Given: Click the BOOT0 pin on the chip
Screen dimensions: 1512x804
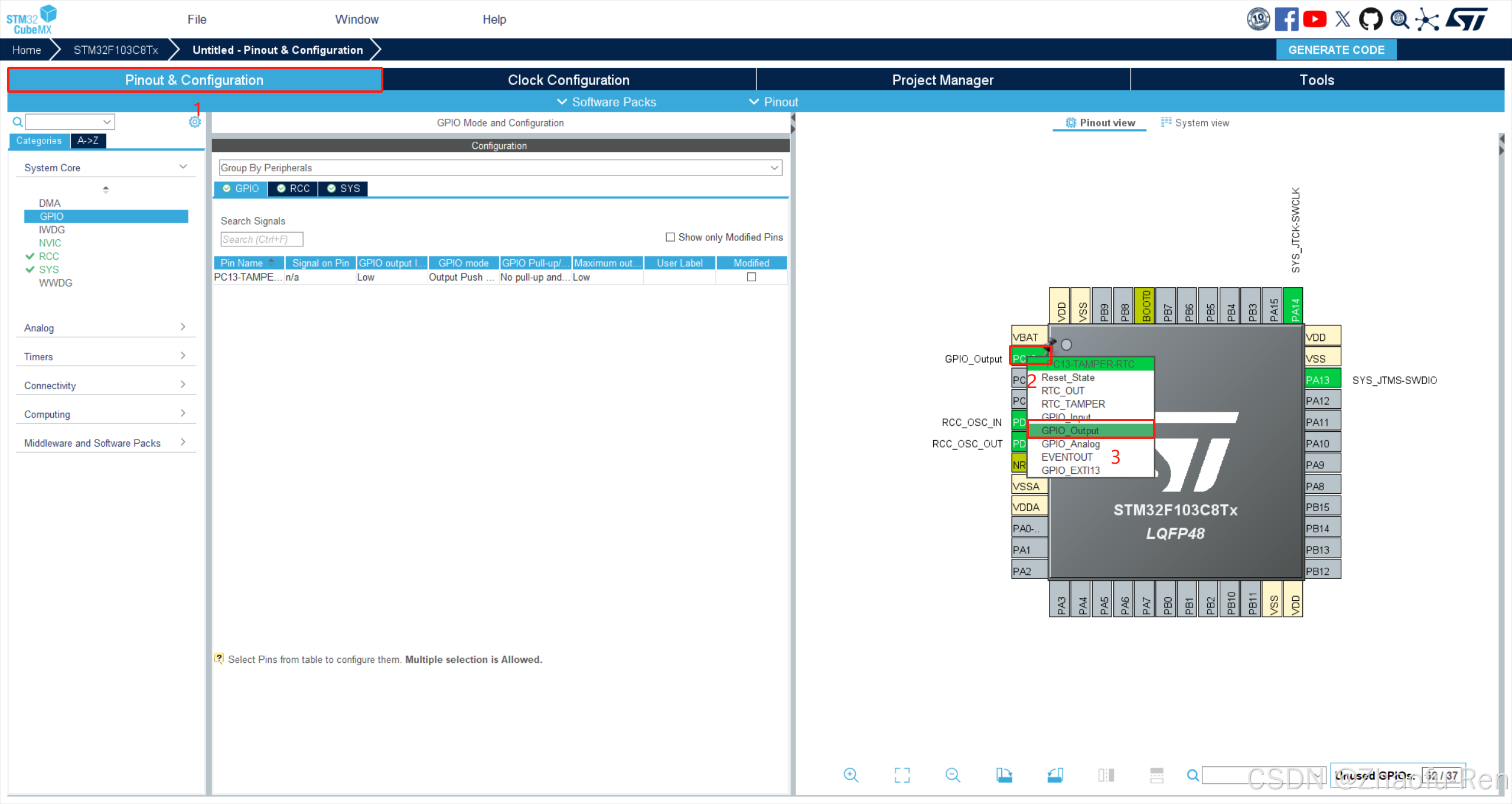Looking at the screenshot, I should 1146,305.
